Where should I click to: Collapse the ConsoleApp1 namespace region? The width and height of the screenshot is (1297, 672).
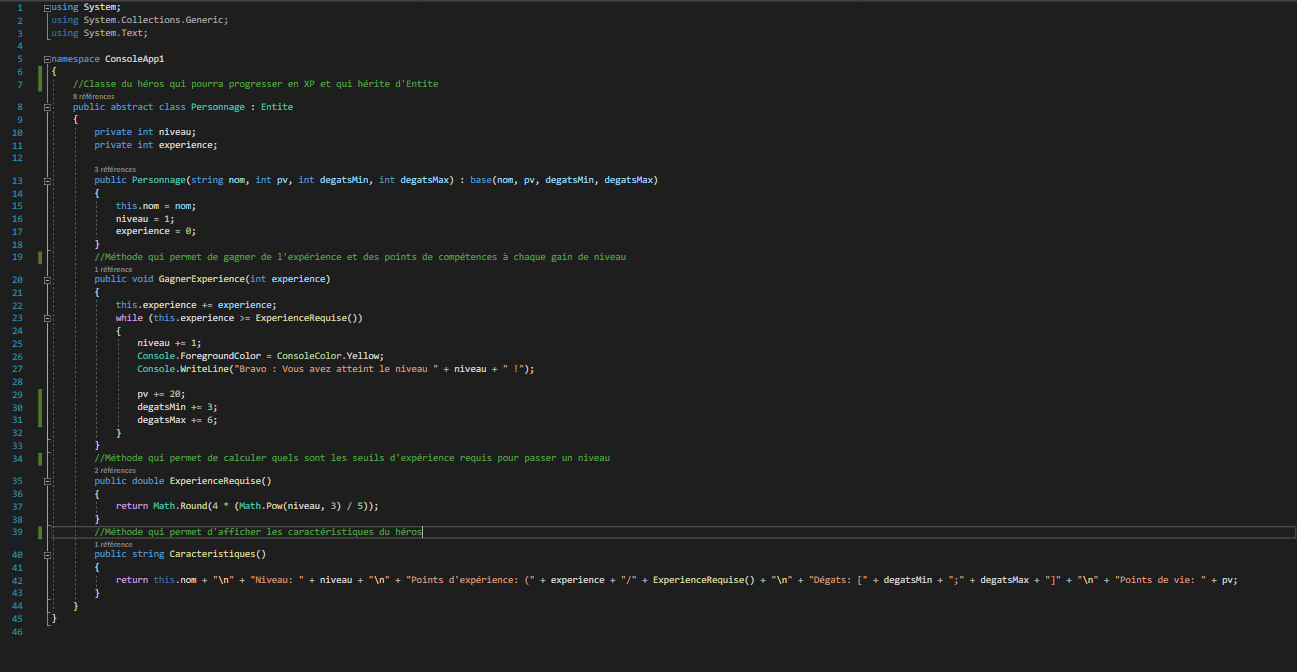click(47, 58)
